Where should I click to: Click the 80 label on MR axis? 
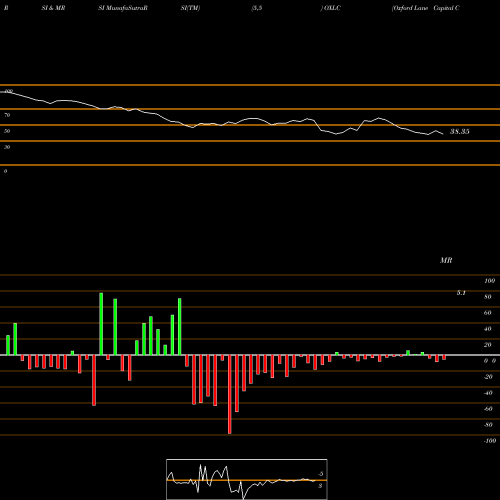488,297
